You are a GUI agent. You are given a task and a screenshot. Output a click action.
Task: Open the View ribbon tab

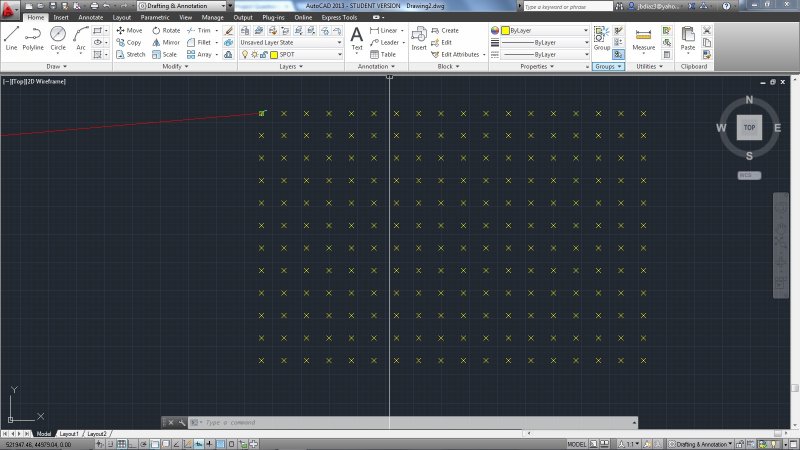[186, 17]
